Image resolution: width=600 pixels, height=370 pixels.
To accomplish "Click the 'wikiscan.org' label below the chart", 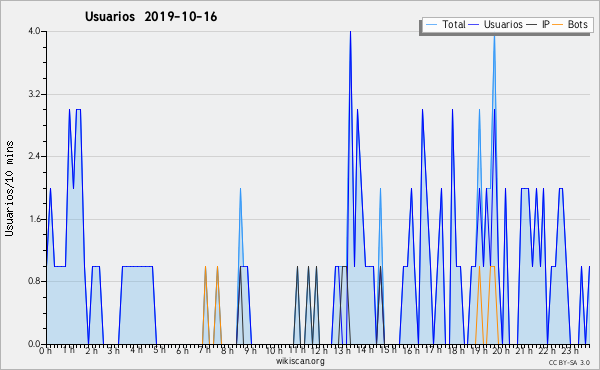I will click(x=300, y=361).
